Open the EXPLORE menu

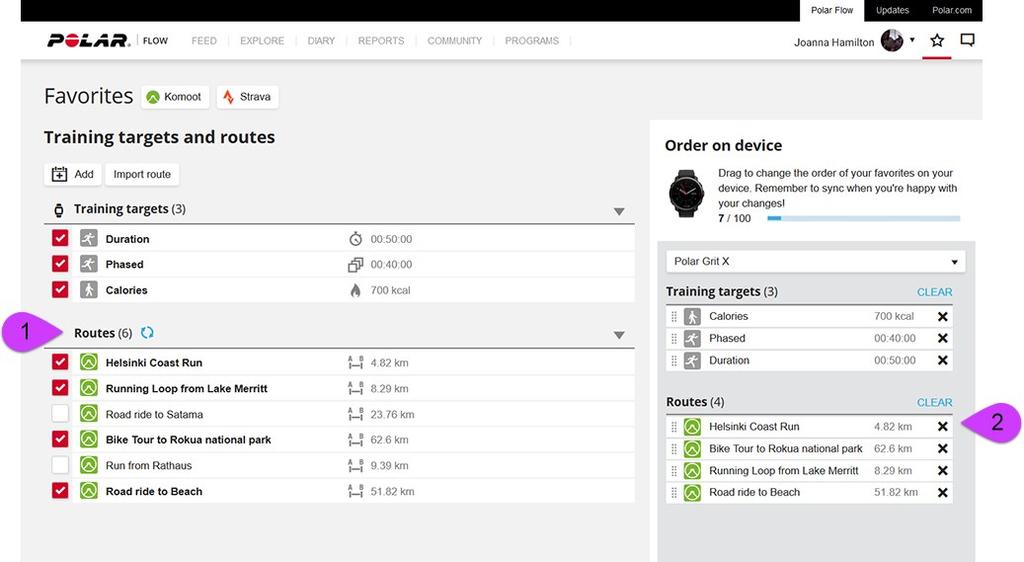(262, 40)
